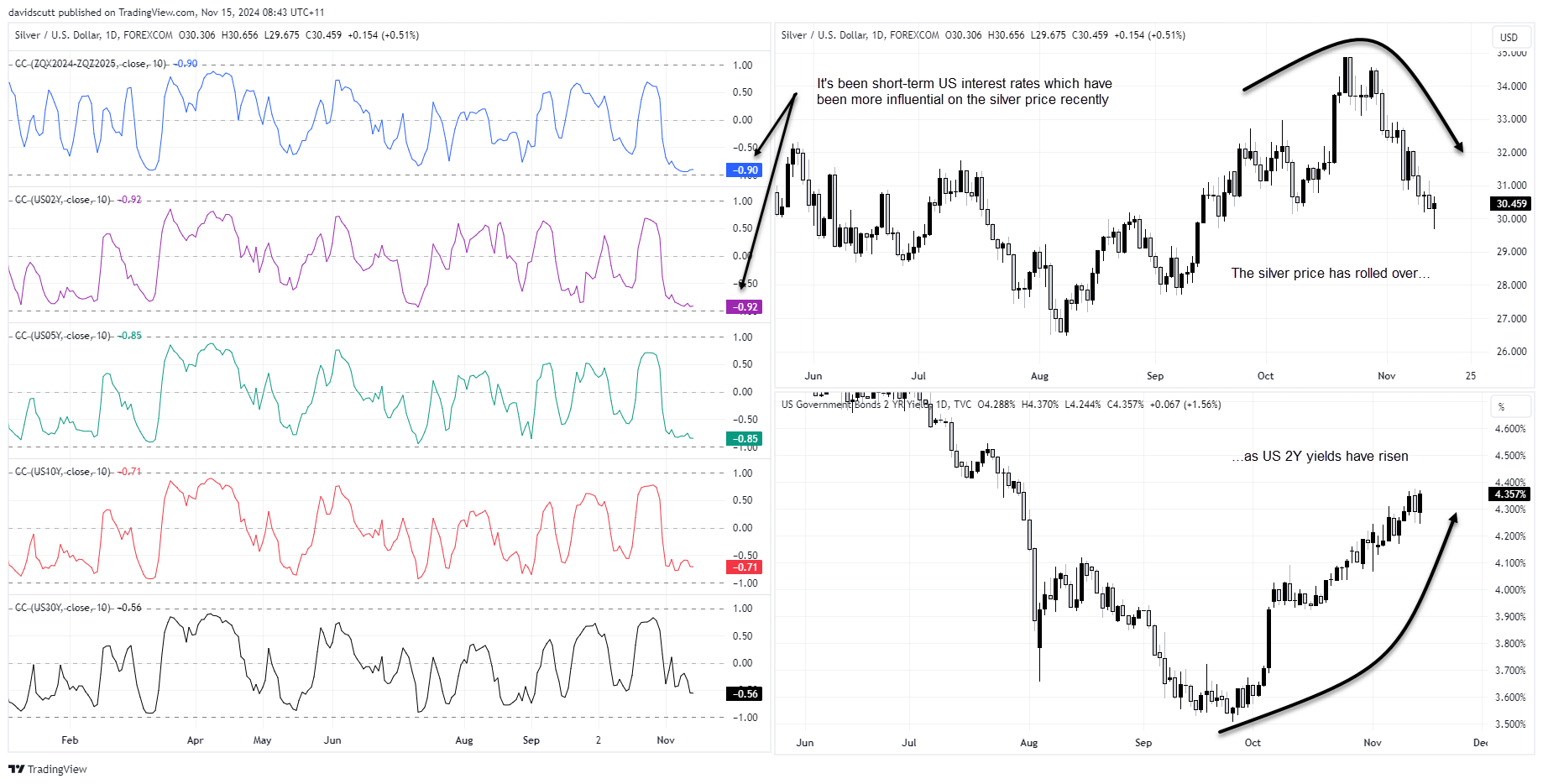This screenshot has height=784, width=1543.
Task: Click the '…as US 2Y yields have risen' annotation
Action: tap(1321, 457)
